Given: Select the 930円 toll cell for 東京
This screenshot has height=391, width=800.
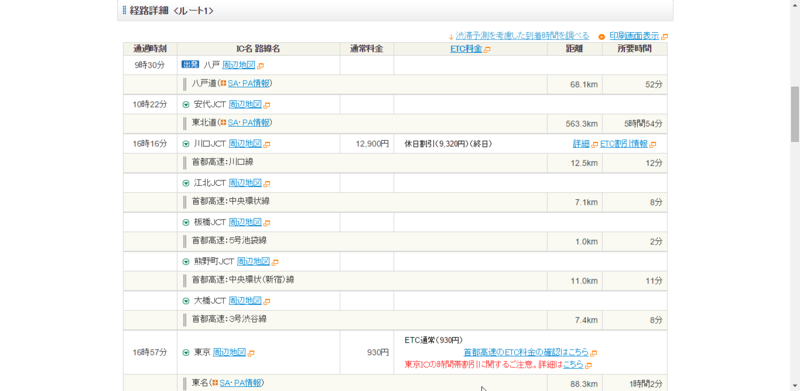Looking at the screenshot, I should [367, 352].
